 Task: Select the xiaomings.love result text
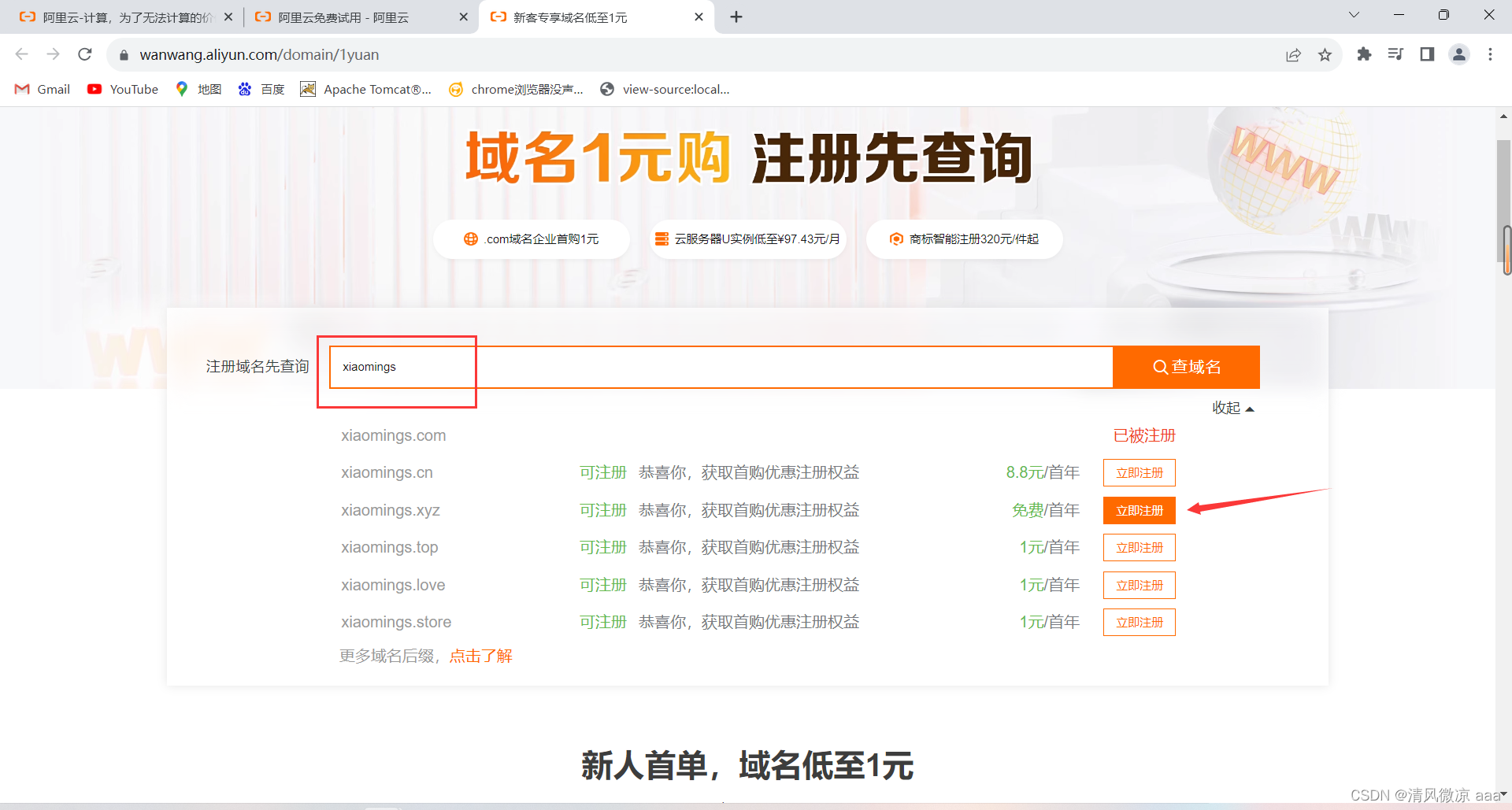tap(393, 585)
